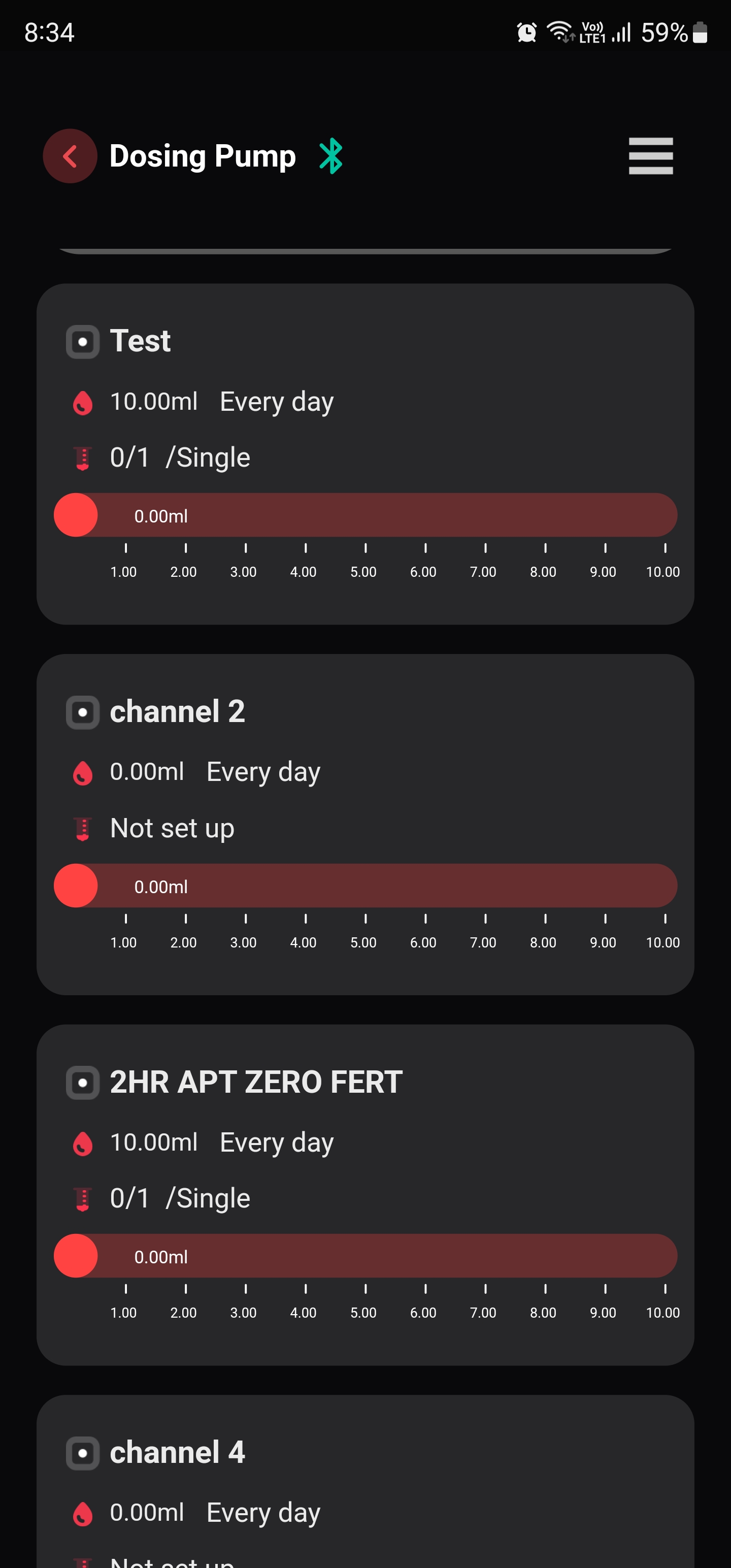This screenshot has height=1568, width=731.
Task: Tap 0/1 /Single in 2HR APT ZERO FERT
Action: pyautogui.click(x=180, y=1198)
